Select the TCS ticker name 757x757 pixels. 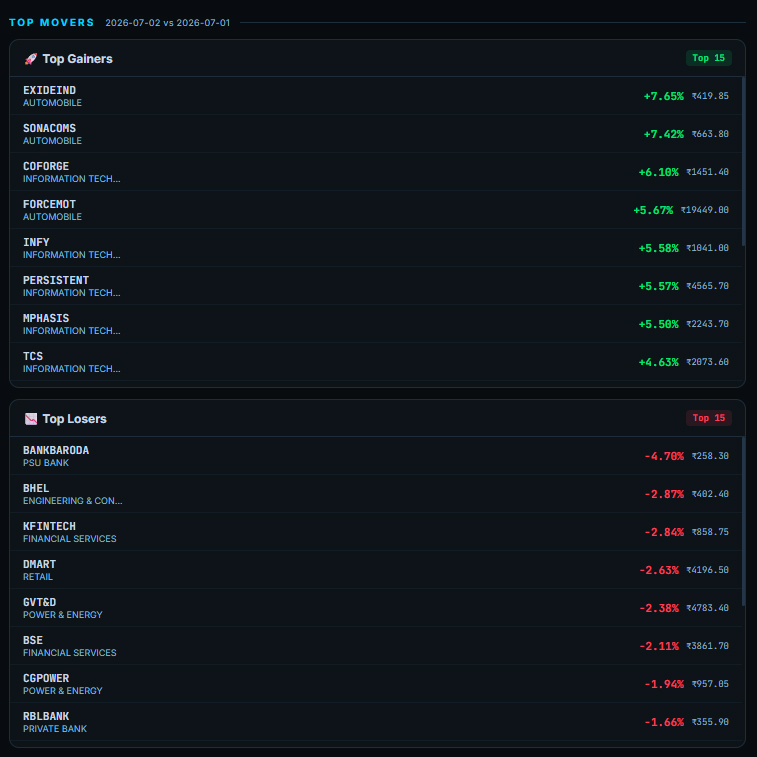pos(33,356)
